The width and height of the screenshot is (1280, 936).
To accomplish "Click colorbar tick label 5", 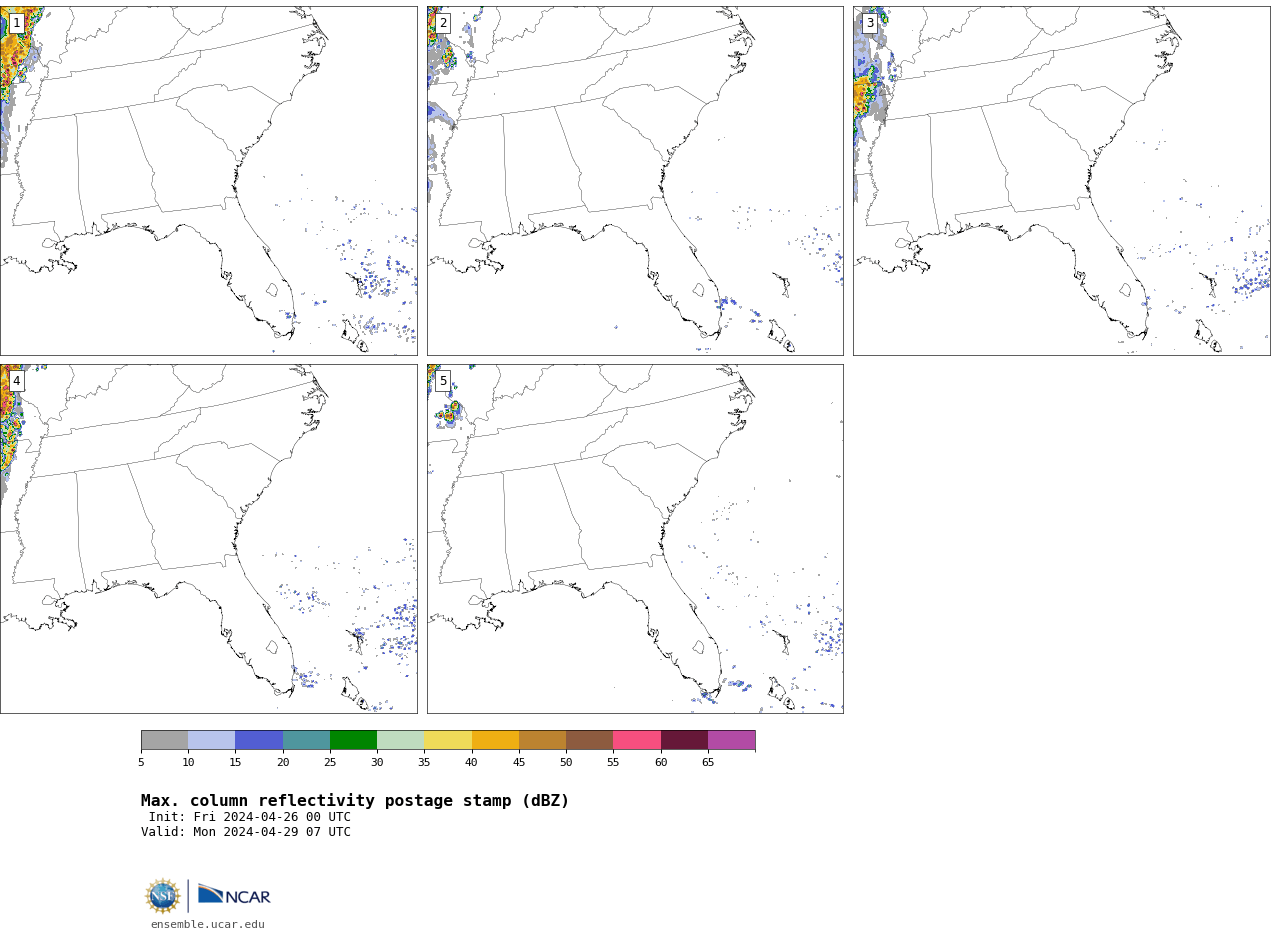I will point(141,763).
